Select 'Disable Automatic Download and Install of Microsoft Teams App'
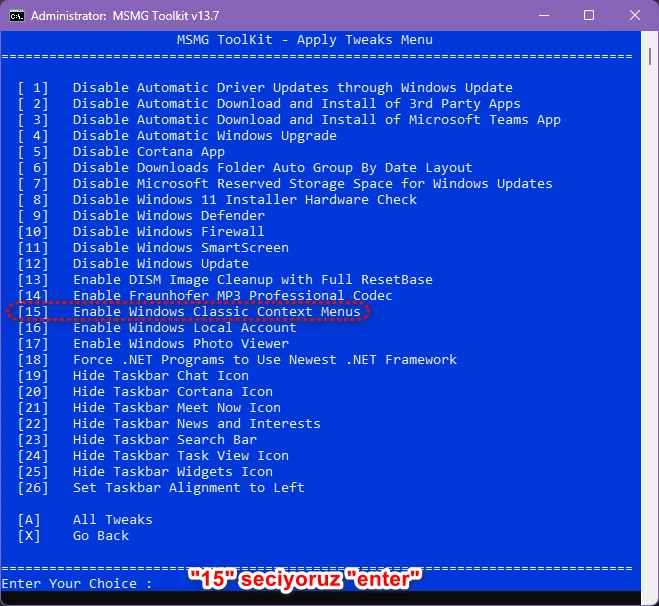The image size is (659, 606). [316, 120]
